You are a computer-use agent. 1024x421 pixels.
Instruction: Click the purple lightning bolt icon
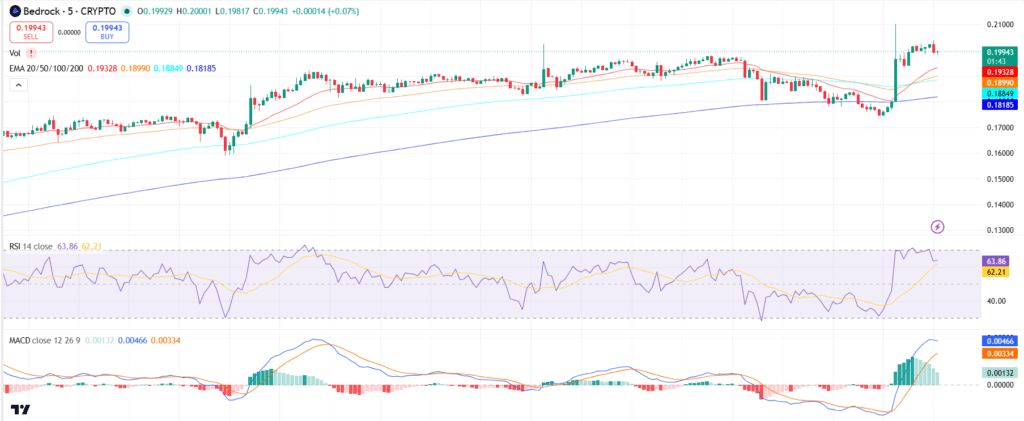click(x=938, y=227)
